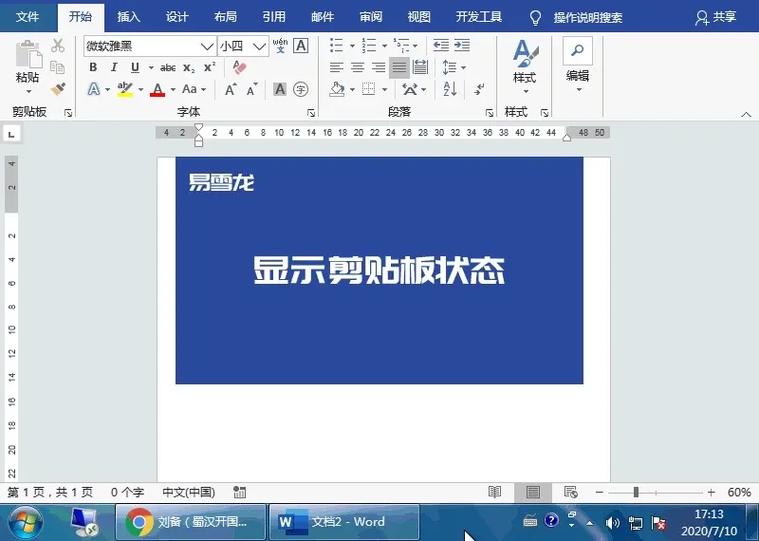This screenshot has height=541, width=759.
Task: Switch to the 设计 Design tab
Action: [x=177, y=17]
